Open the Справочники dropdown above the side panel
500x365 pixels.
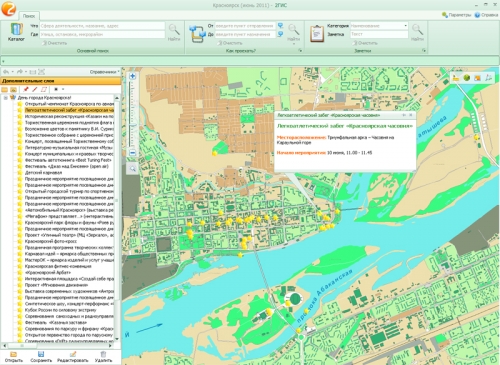[x=104, y=72]
